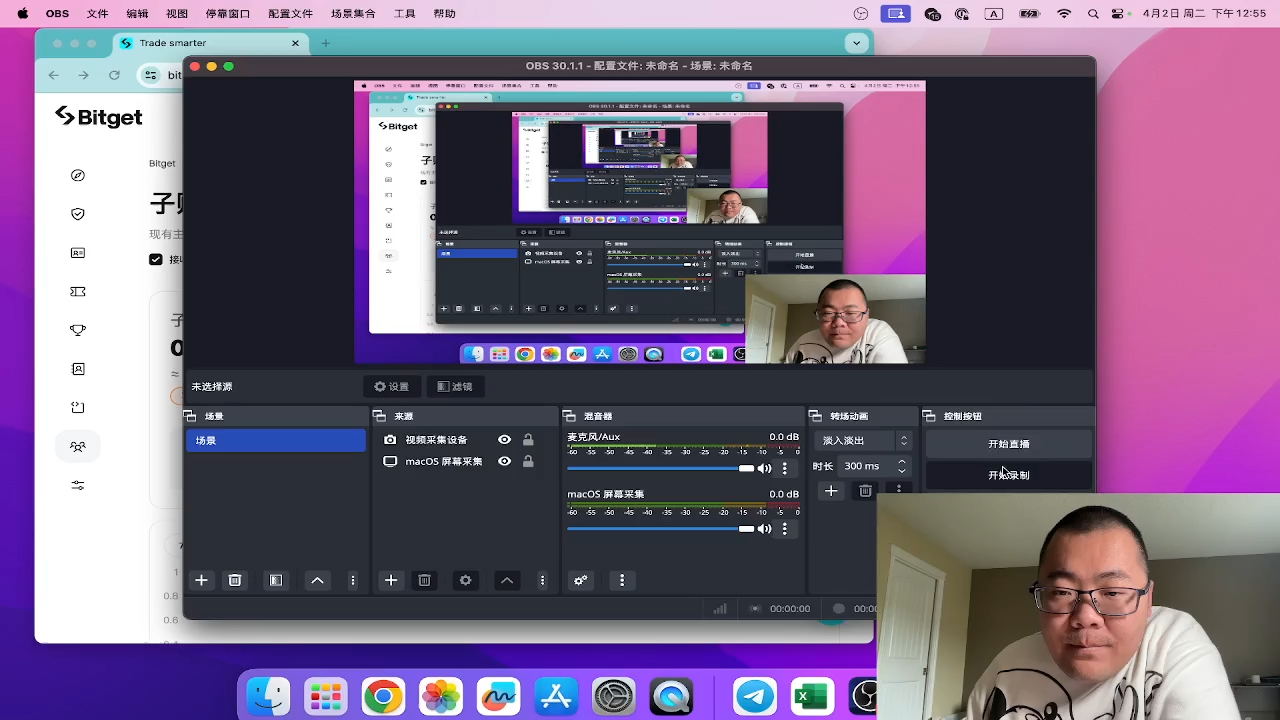This screenshot has width=1280, height=720.
Task: Open App Store from the Dock
Action: (556, 697)
